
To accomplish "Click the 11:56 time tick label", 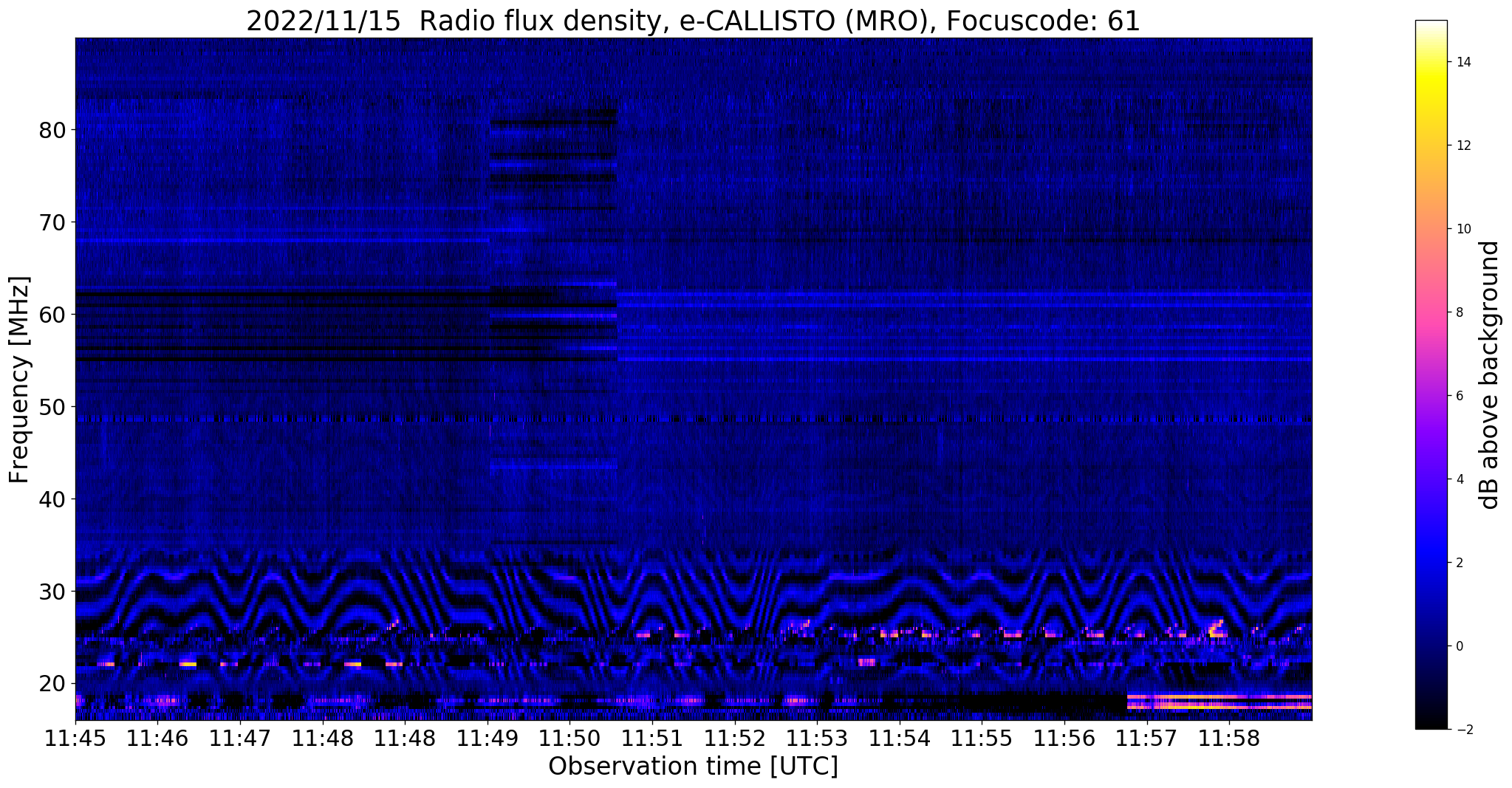I will click(1064, 739).
